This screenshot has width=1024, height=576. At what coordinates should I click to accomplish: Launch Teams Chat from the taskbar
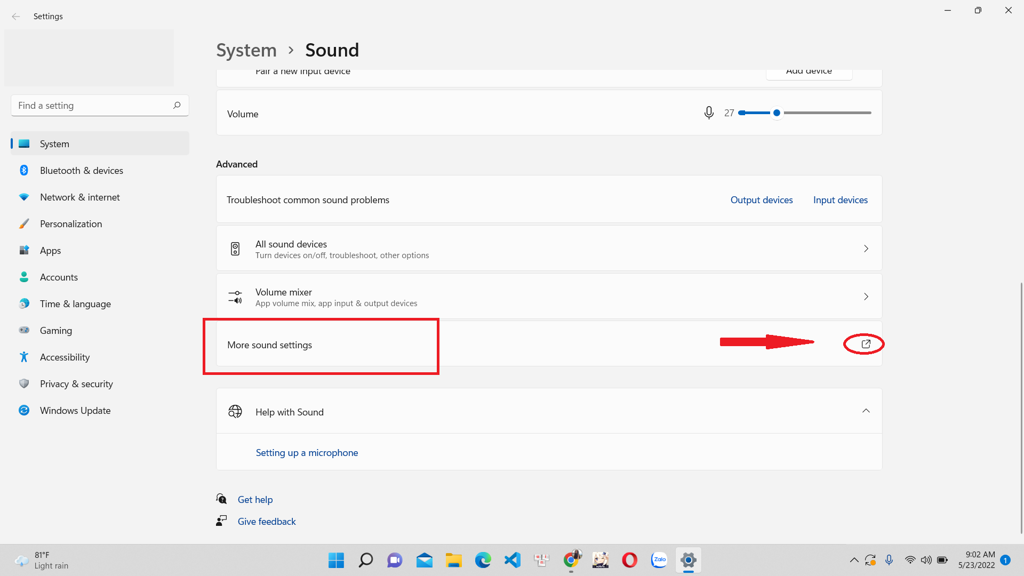tap(395, 560)
